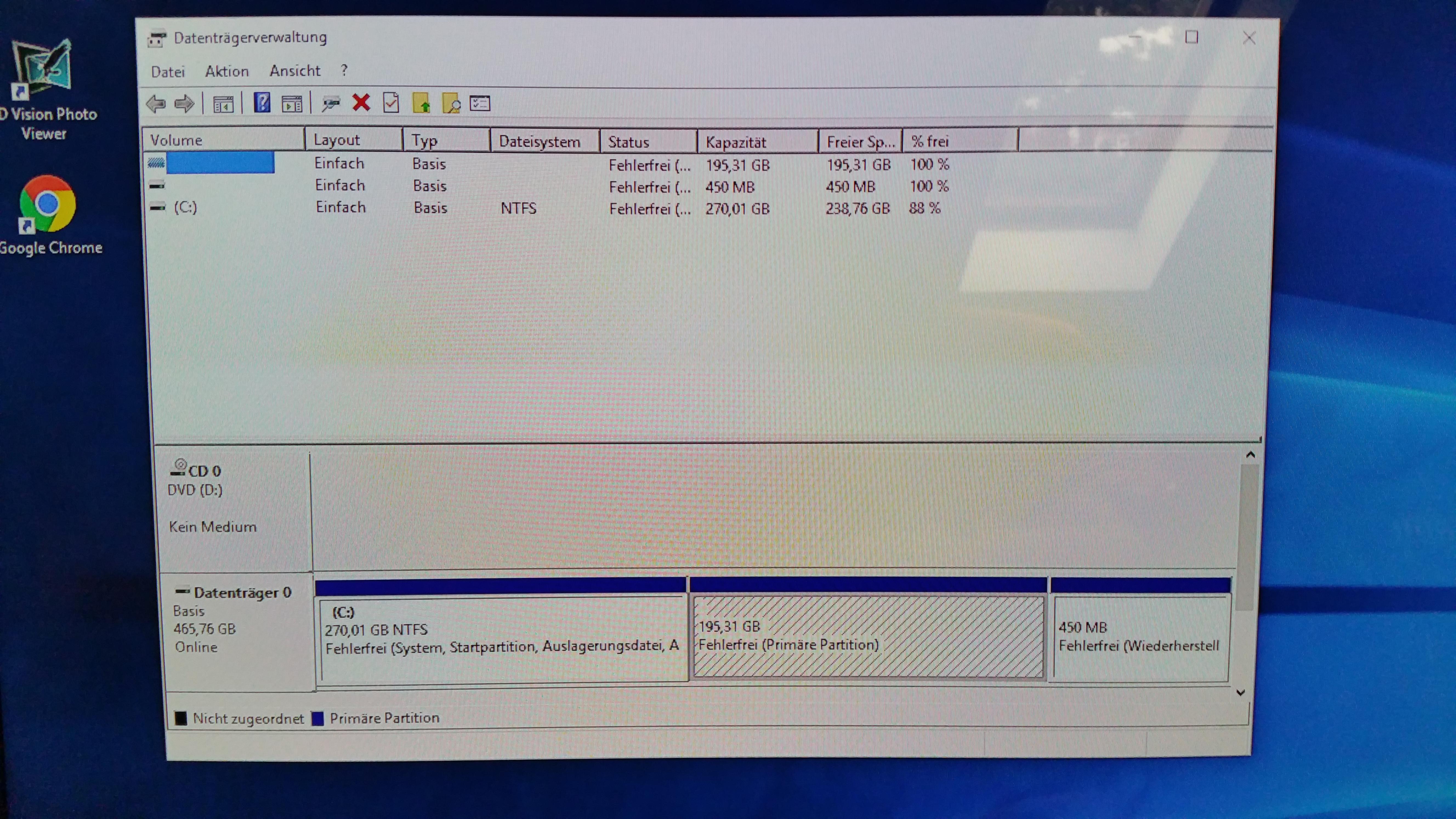This screenshot has width=1456, height=819.
Task: Click the connect/rescan drive plug icon
Action: click(331, 103)
